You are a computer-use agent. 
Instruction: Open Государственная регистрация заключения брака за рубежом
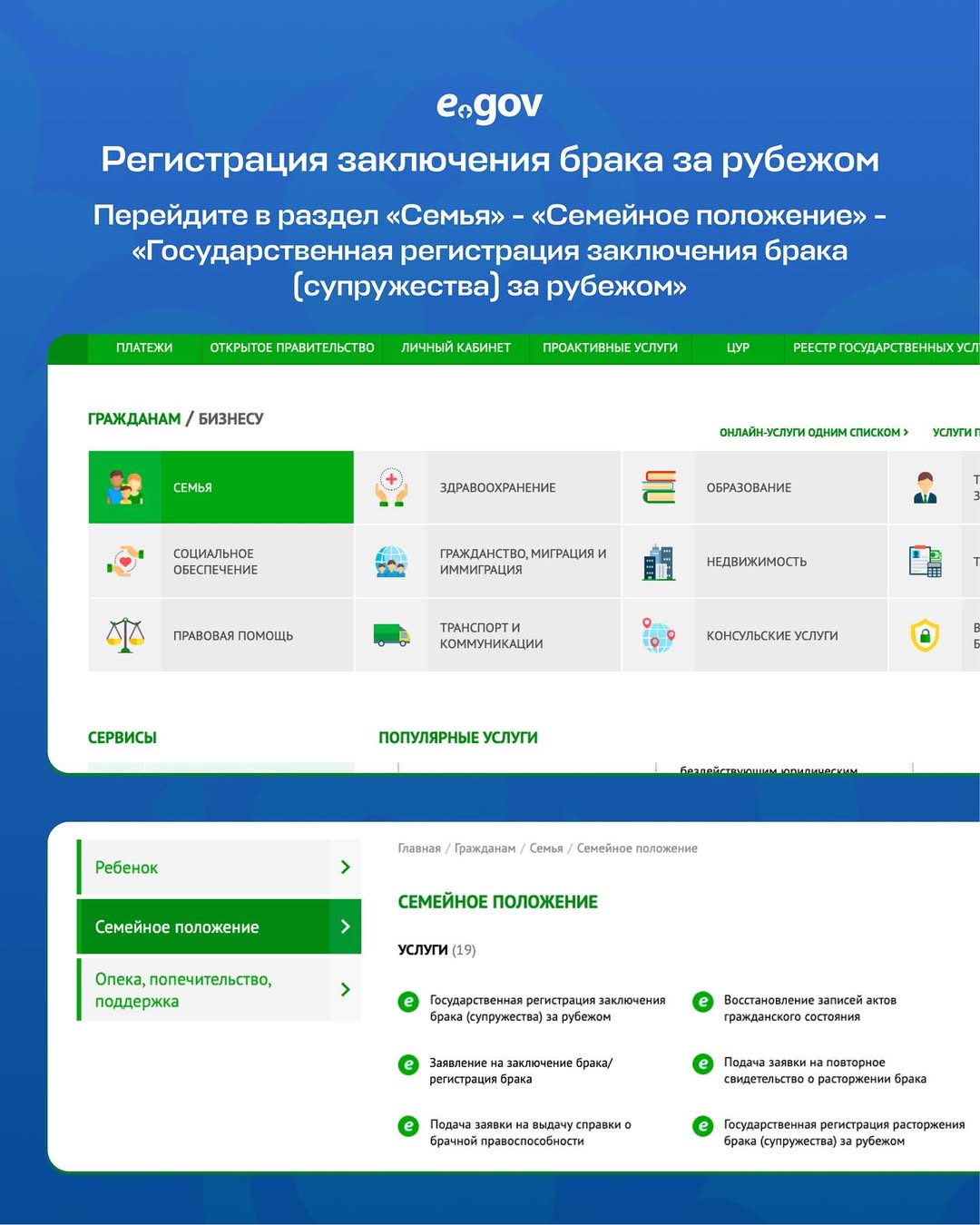pyautogui.click(x=547, y=1008)
